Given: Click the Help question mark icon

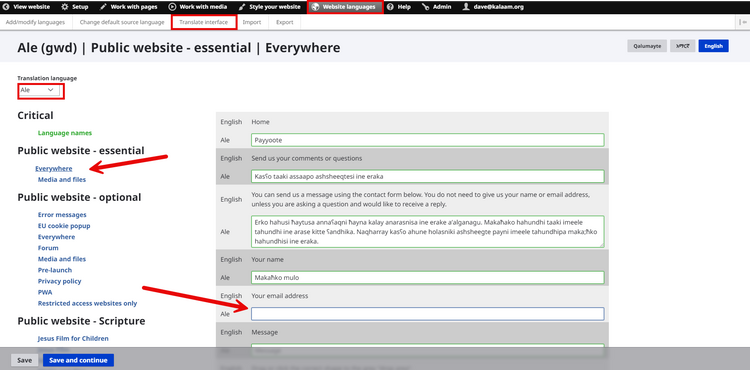Looking at the screenshot, I should click(390, 7).
